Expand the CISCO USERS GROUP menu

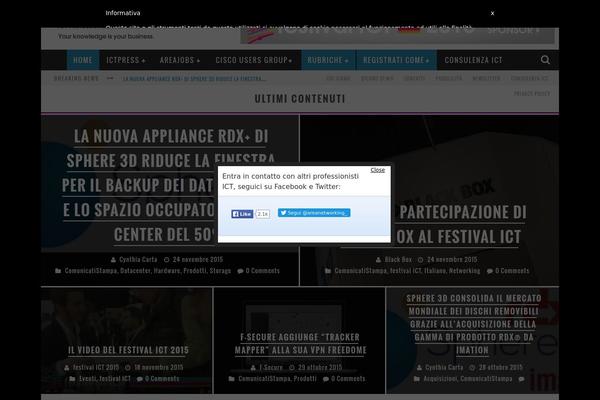(x=254, y=60)
